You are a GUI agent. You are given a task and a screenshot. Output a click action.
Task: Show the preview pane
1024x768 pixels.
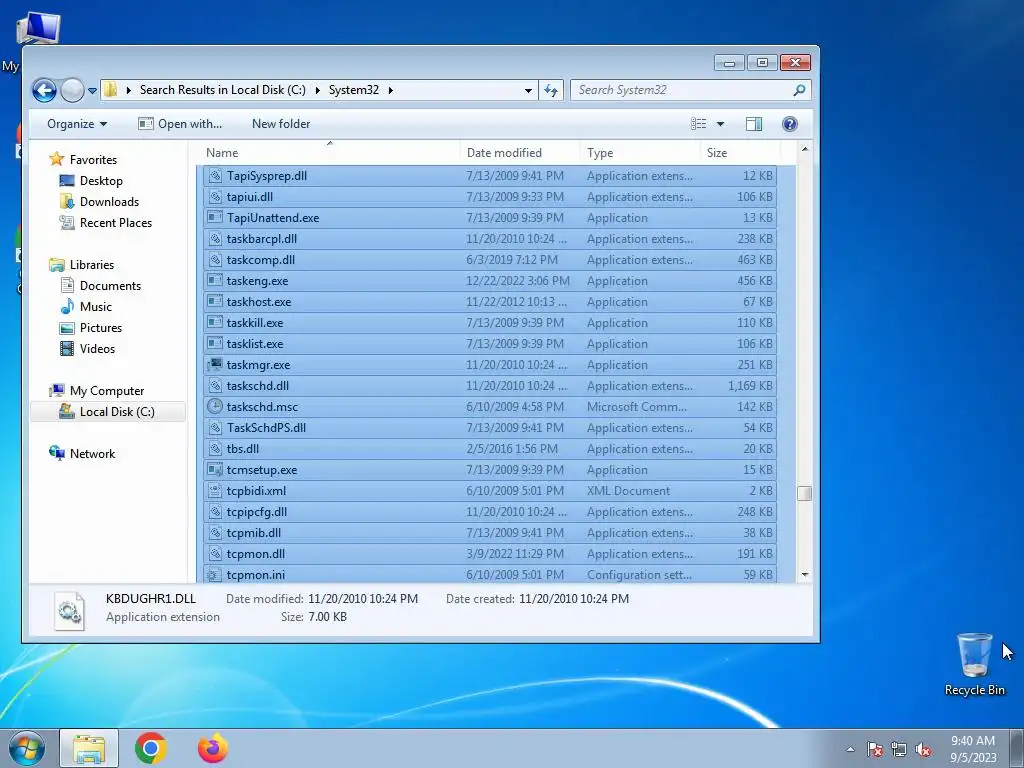tap(754, 124)
